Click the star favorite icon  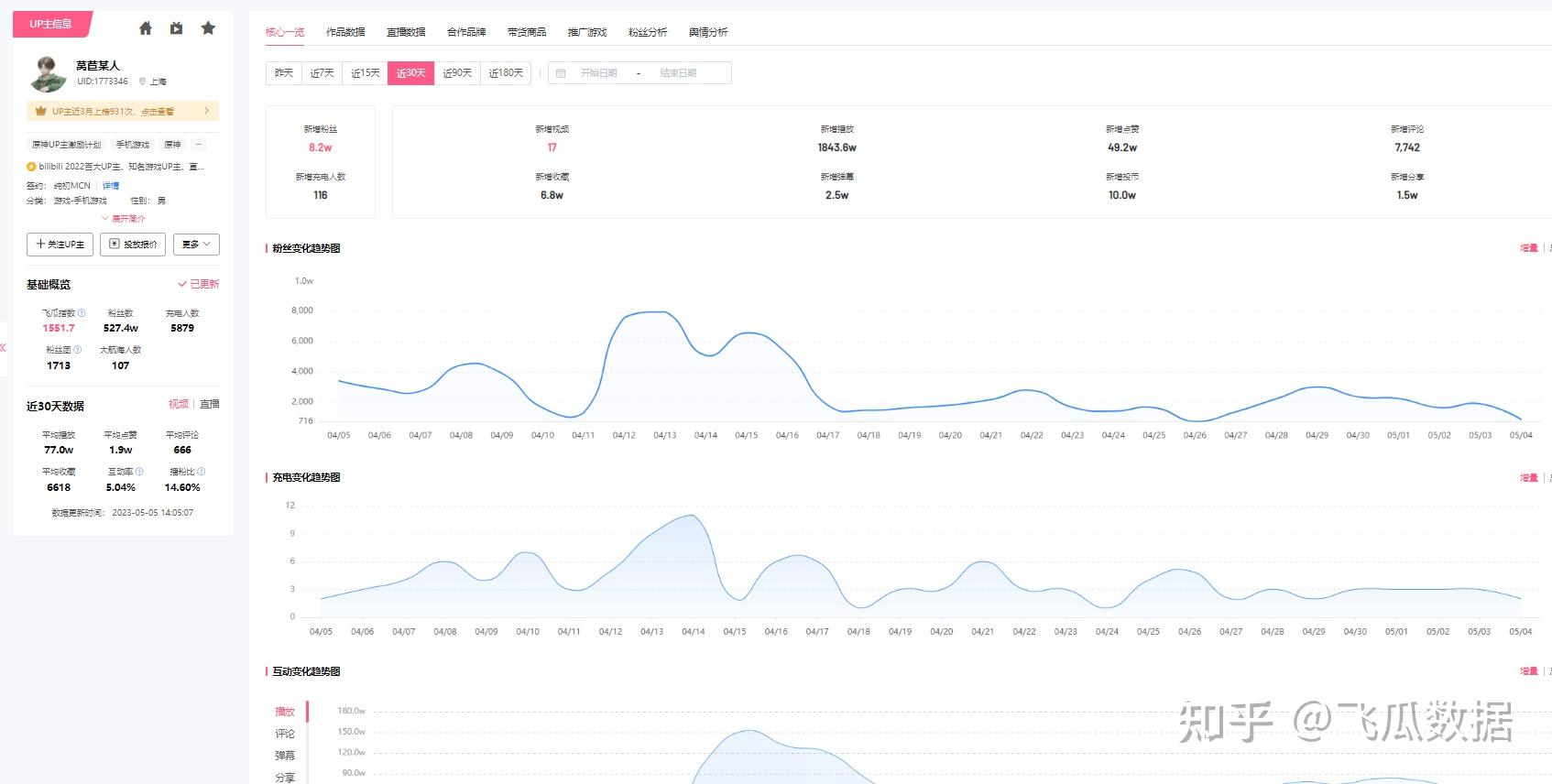(x=208, y=28)
